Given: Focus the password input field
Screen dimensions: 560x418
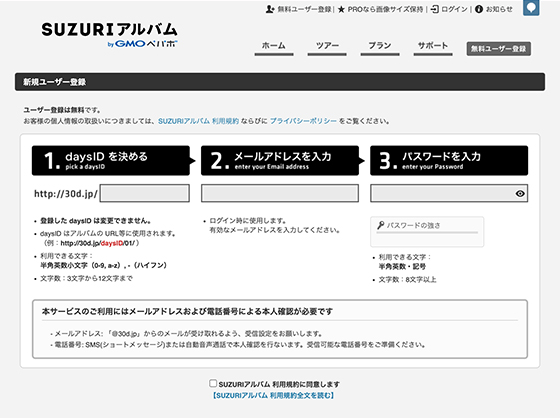Looking at the screenshot, I should point(449,193).
